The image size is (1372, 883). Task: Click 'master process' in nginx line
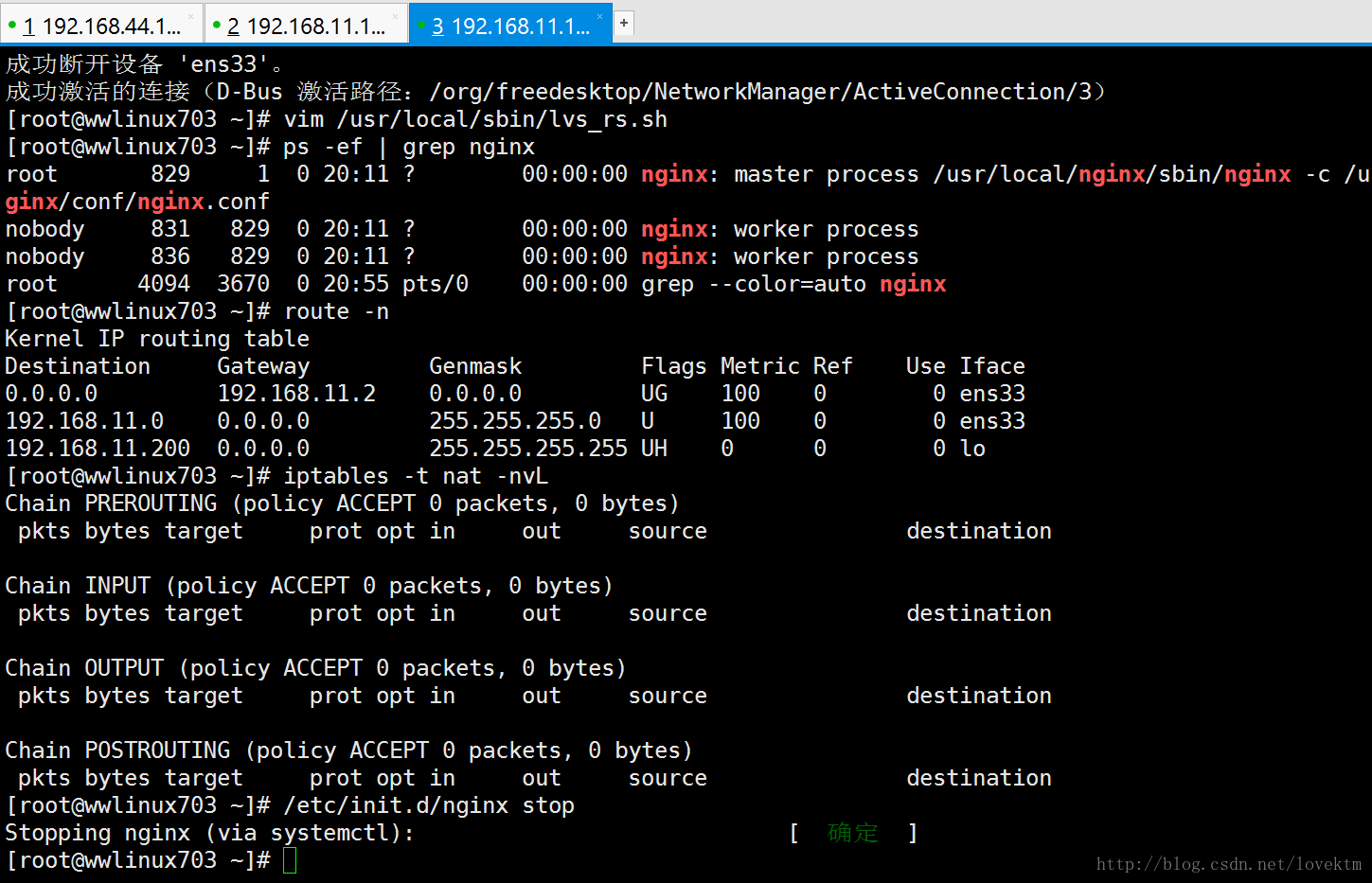826,174
